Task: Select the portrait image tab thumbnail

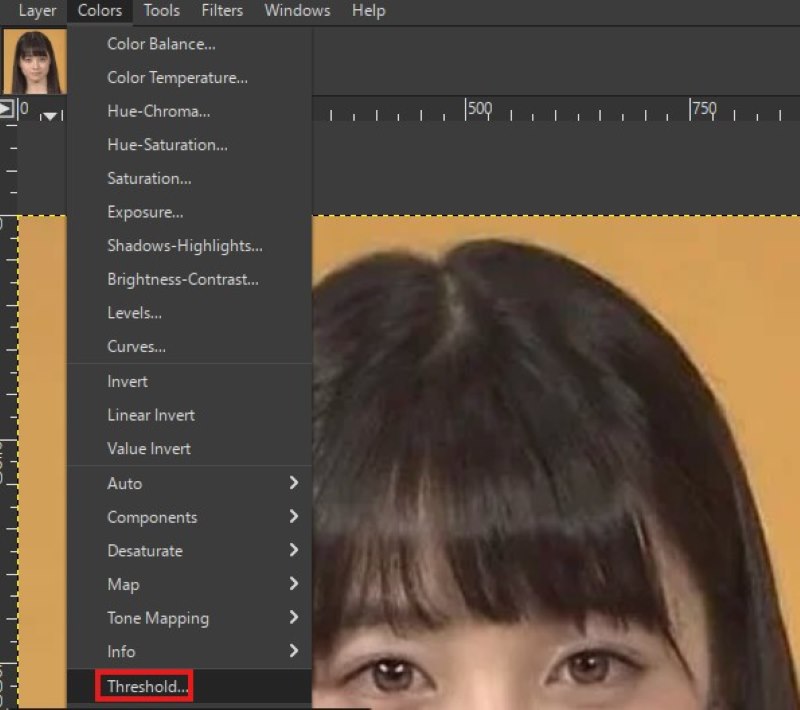Action: point(35,61)
